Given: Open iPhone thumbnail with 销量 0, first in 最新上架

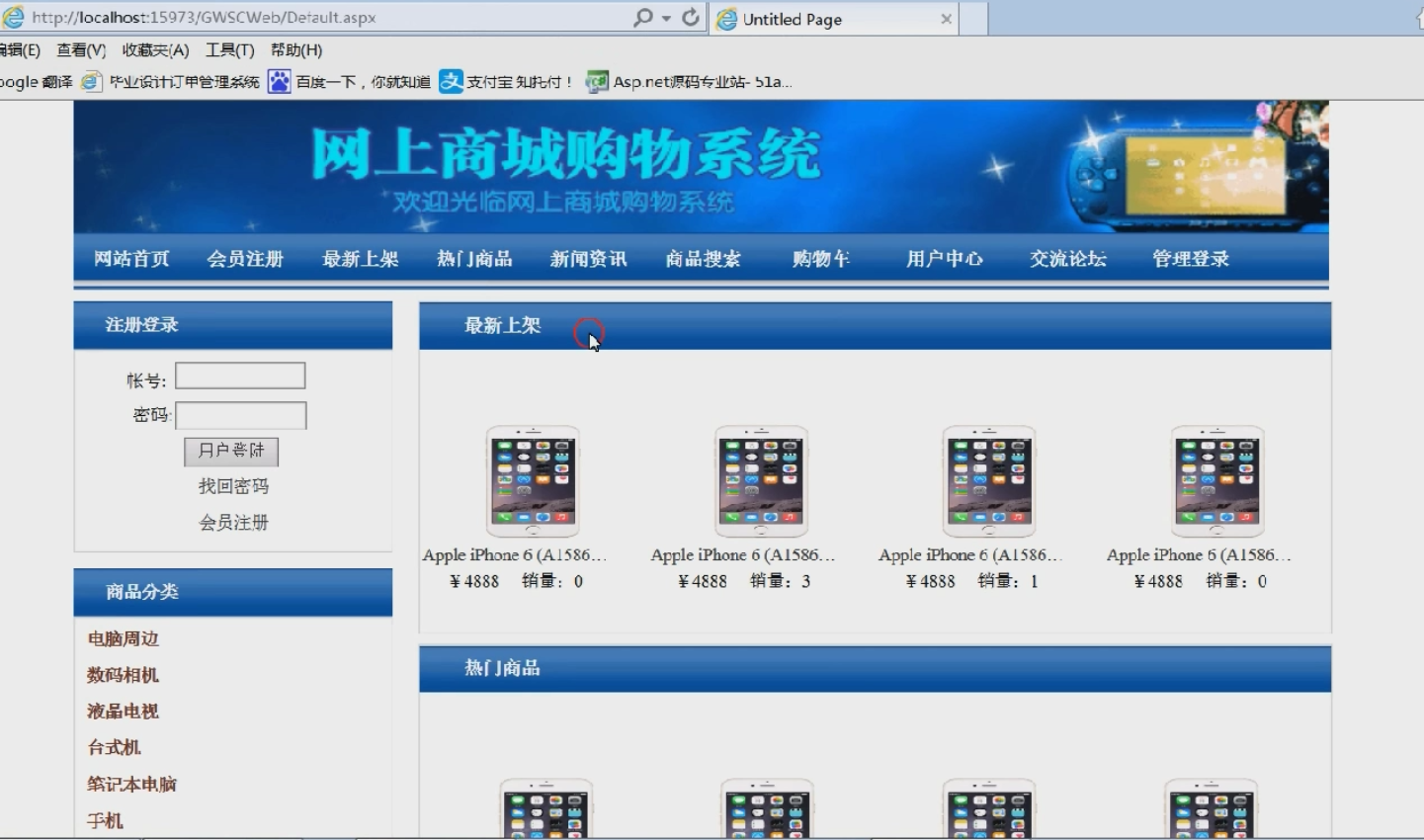Looking at the screenshot, I should (533, 481).
